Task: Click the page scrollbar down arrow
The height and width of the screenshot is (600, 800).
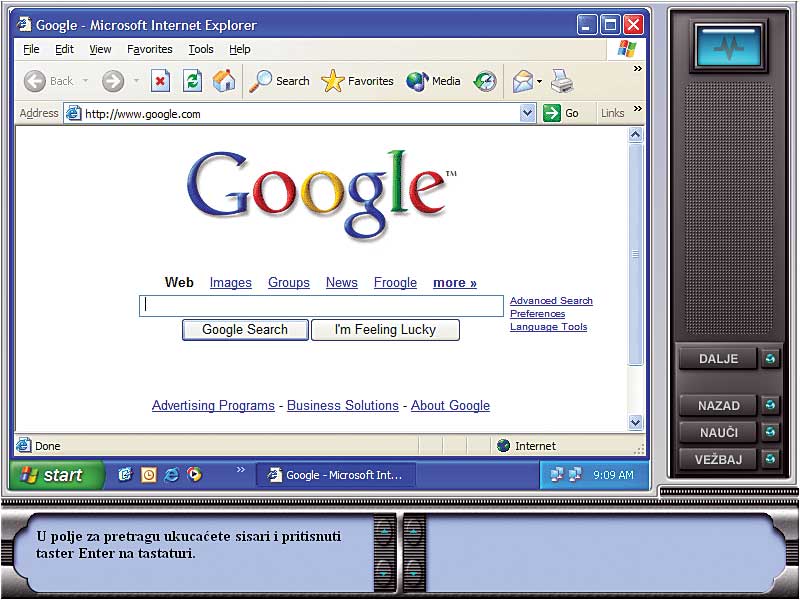Action: click(x=635, y=422)
